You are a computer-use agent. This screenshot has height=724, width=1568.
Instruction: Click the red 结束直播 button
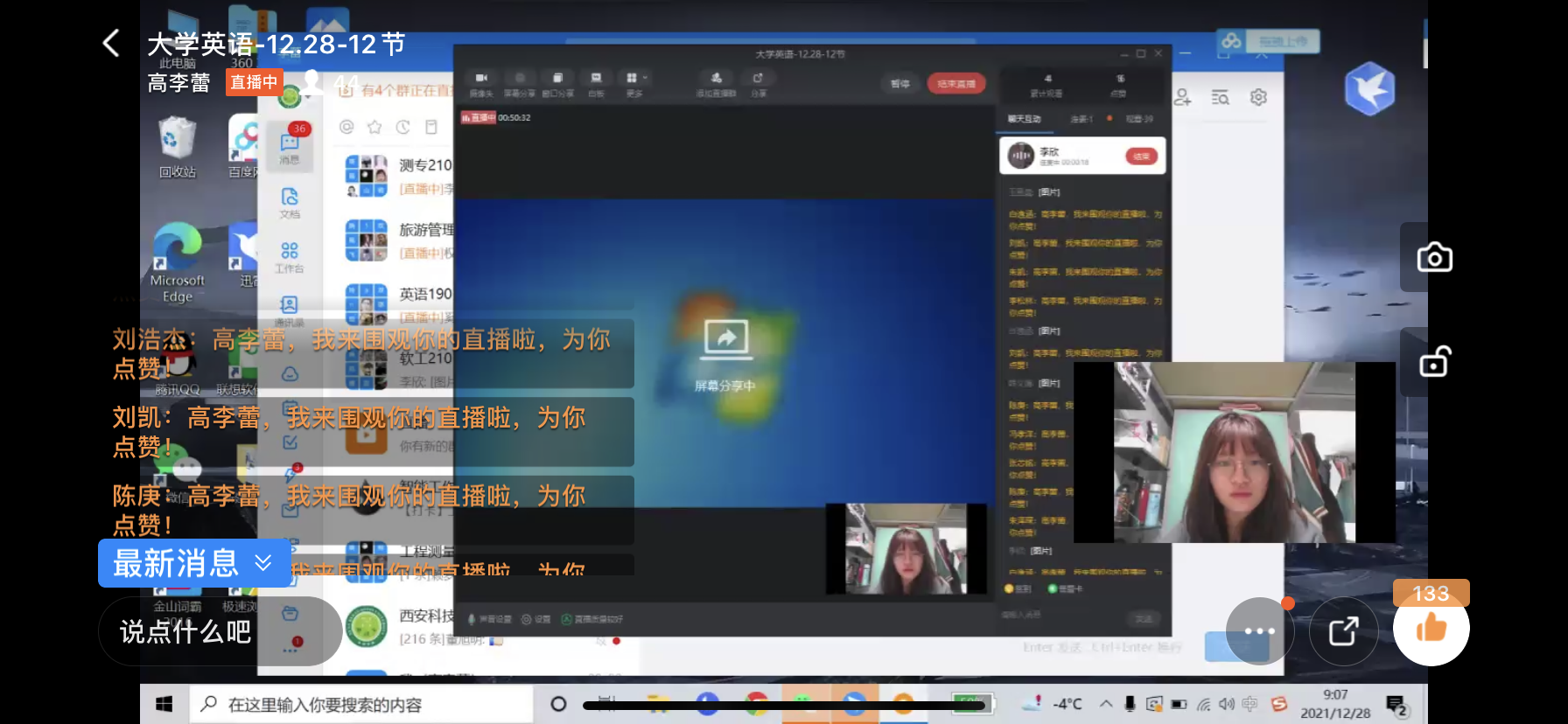coord(956,84)
